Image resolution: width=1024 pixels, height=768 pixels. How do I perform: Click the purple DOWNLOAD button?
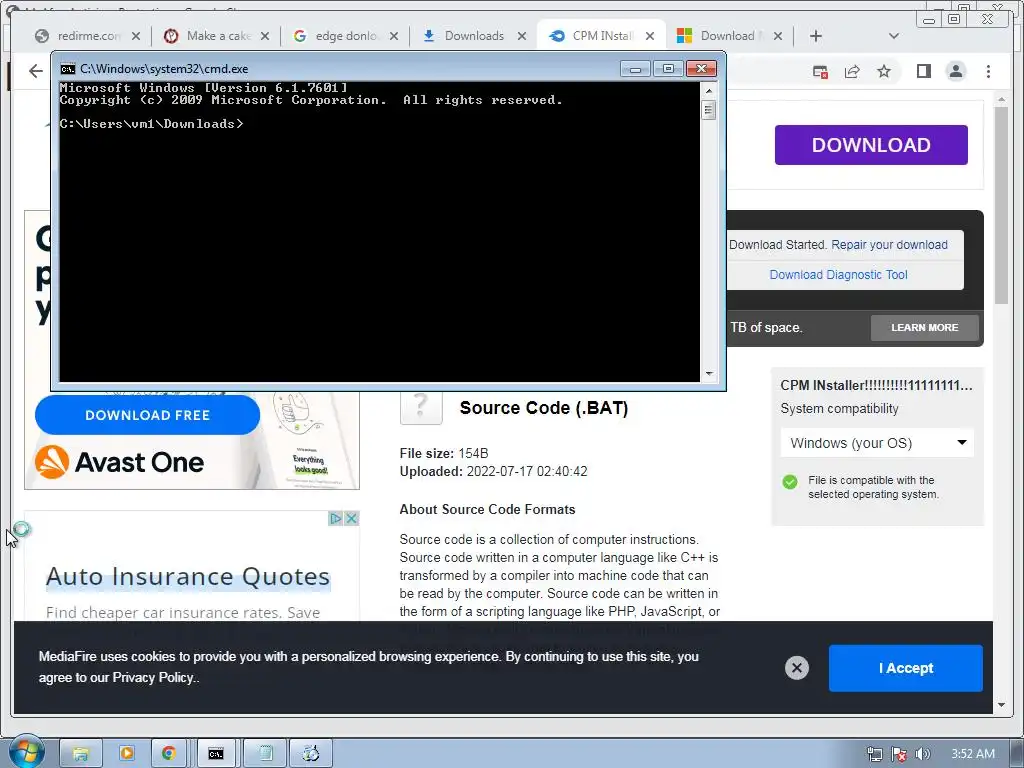871,145
